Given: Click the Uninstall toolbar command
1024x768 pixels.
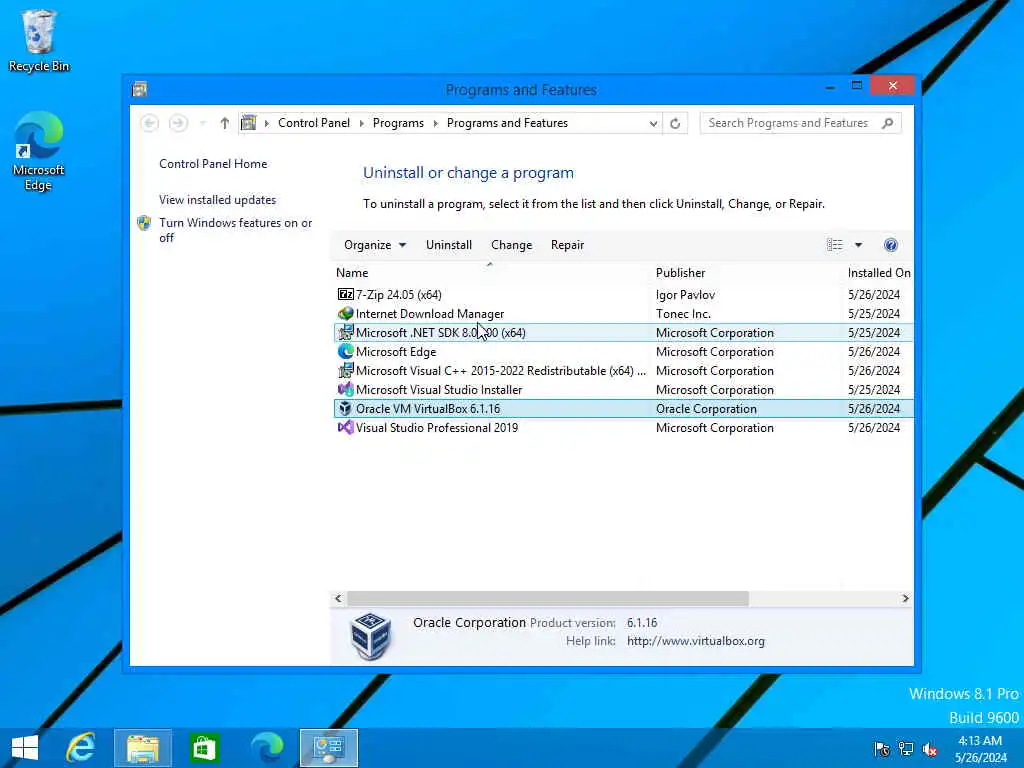Looking at the screenshot, I should click(449, 245).
